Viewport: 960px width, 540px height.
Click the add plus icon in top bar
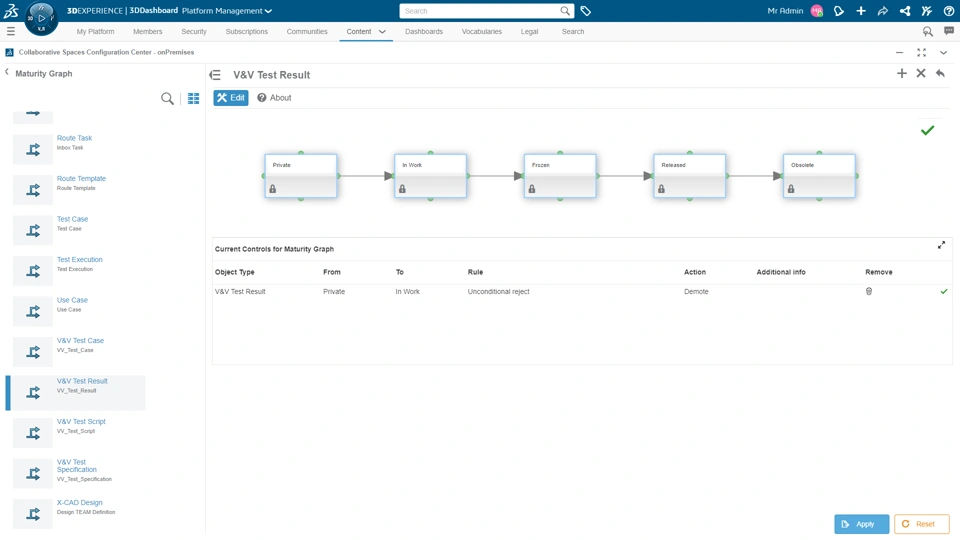tap(861, 11)
